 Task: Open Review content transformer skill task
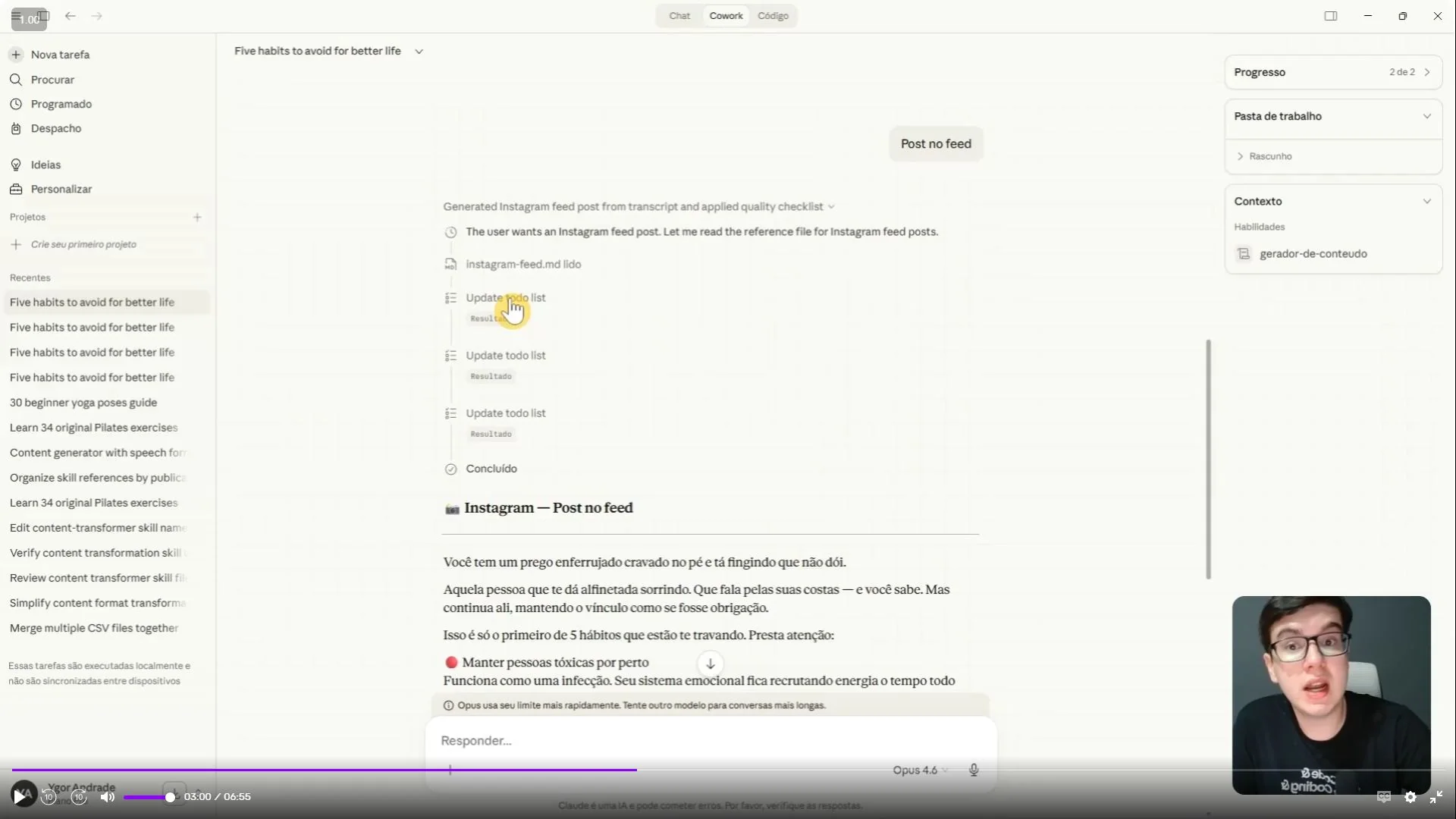[98, 578]
